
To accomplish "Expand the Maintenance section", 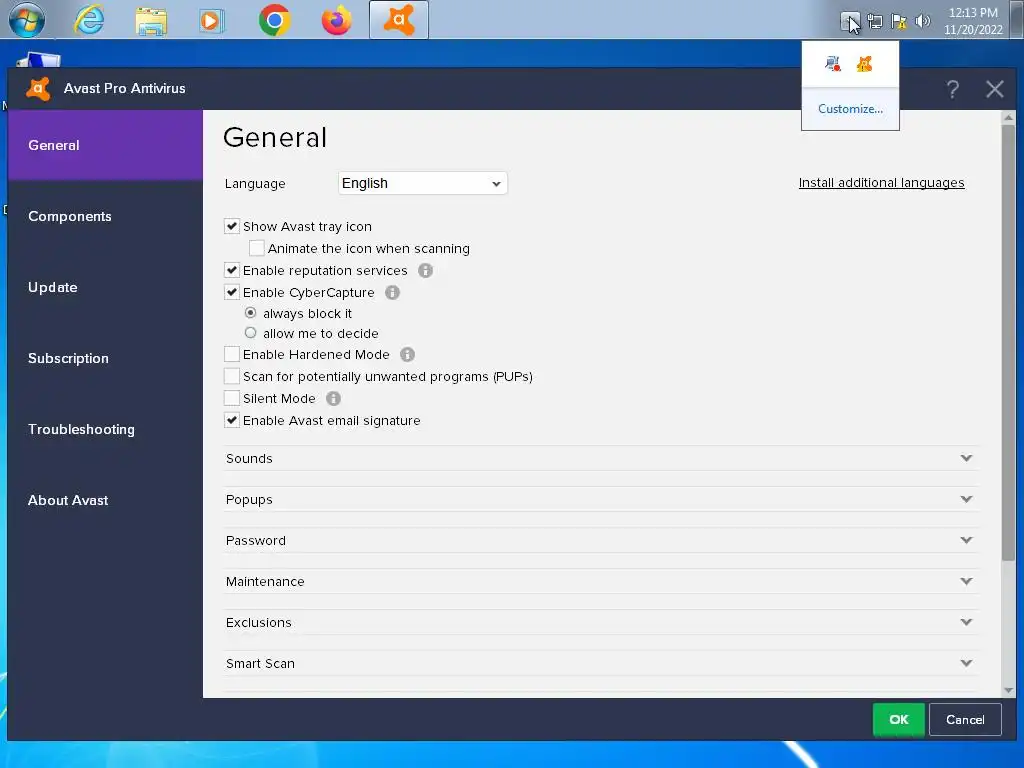I will click(601, 581).
